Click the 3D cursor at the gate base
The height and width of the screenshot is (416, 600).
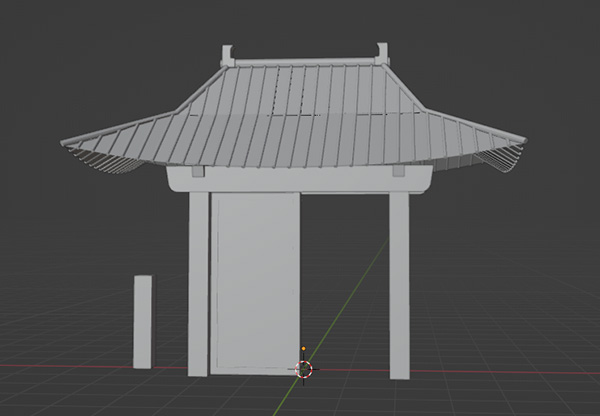[x=305, y=369]
